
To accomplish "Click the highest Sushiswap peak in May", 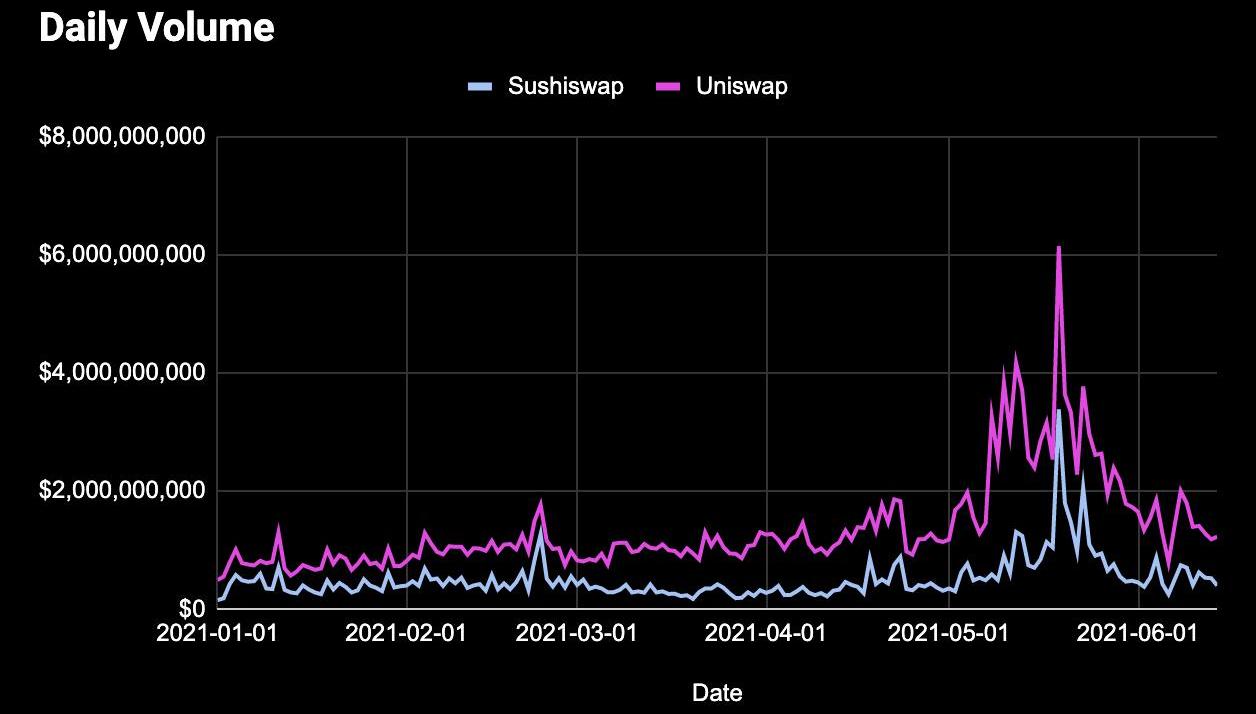I will coord(1059,410).
